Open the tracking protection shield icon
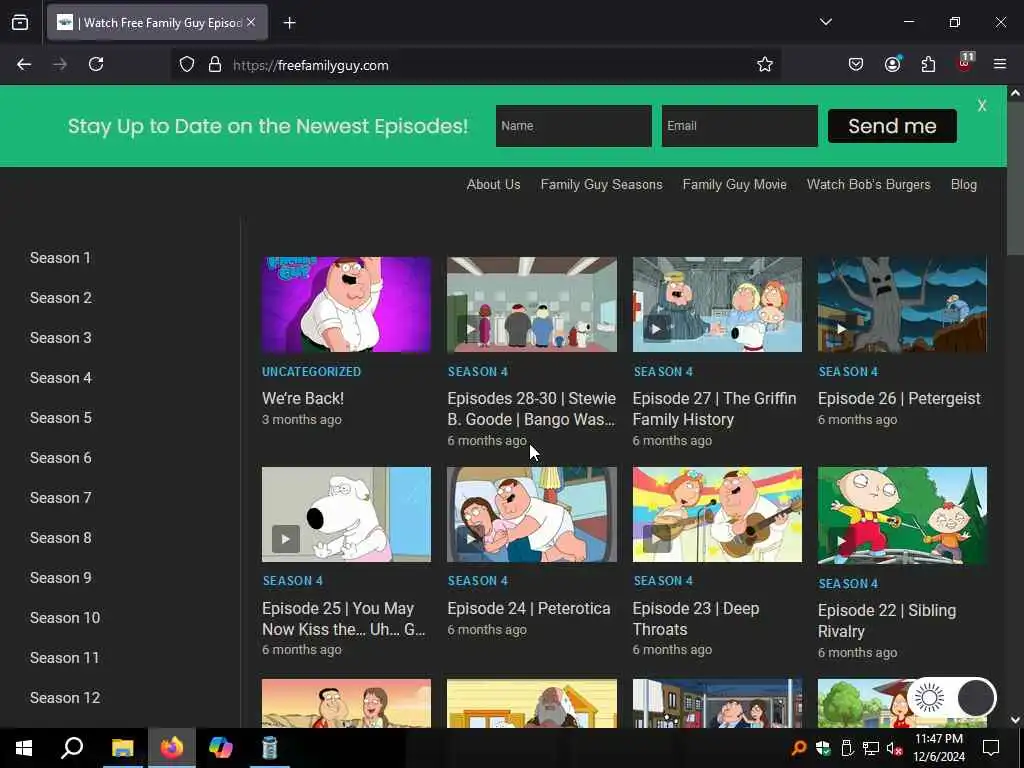This screenshot has height=768, width=1024. click(x=187, y=65)
